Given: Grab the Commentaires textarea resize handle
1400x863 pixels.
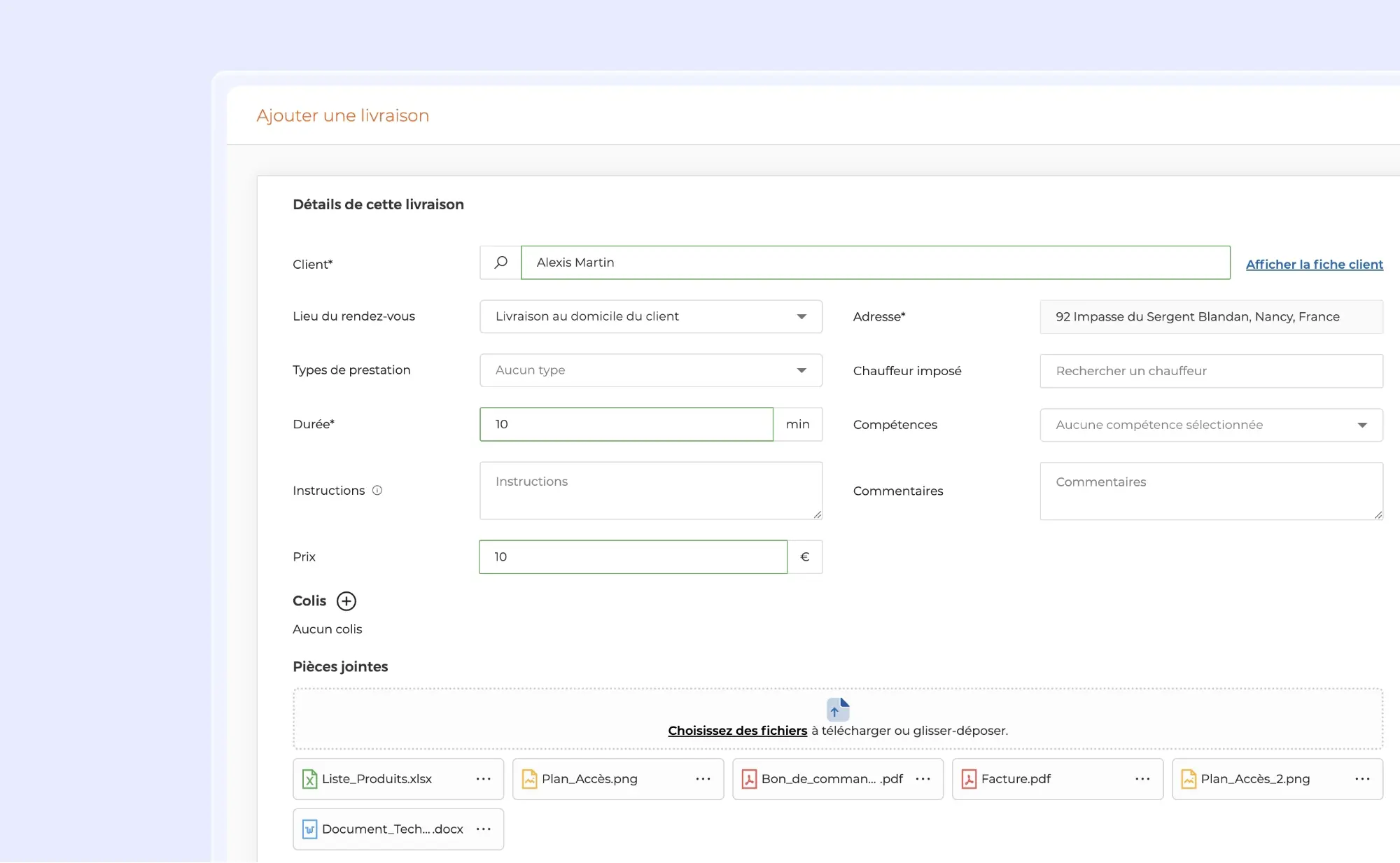Looking at the screenshot, I should pyautogui.click(x=1378, y=515).
